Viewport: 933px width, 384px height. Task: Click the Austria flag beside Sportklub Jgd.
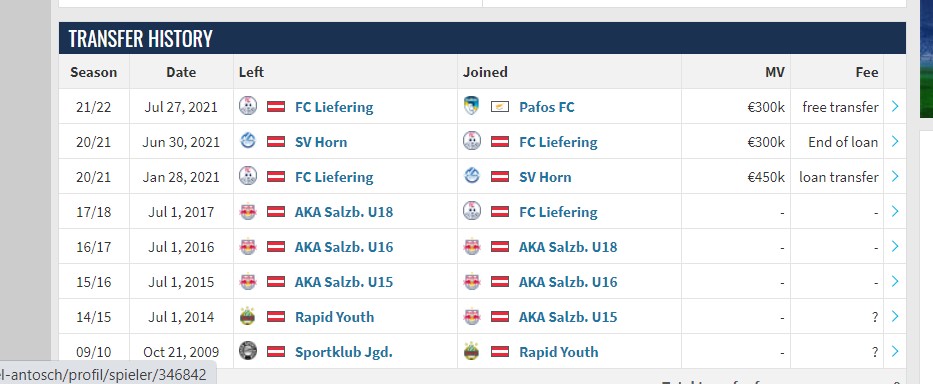[275, 352]
